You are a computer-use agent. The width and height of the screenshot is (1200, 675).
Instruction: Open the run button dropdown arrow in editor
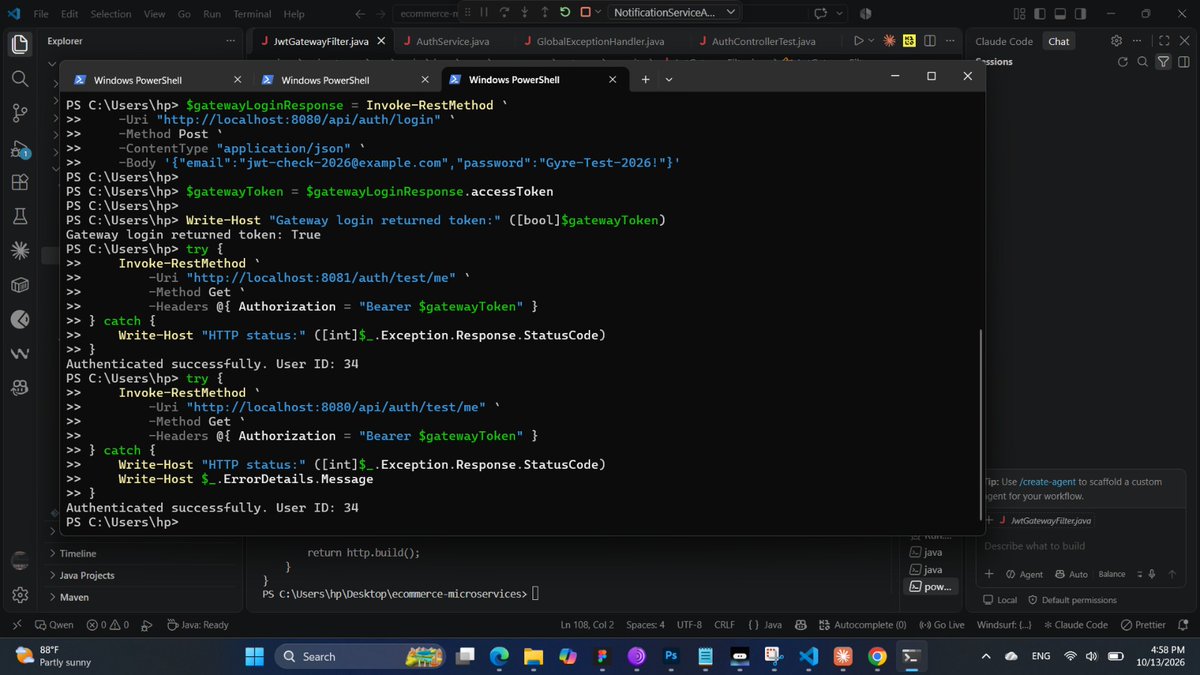click(872, 41)
